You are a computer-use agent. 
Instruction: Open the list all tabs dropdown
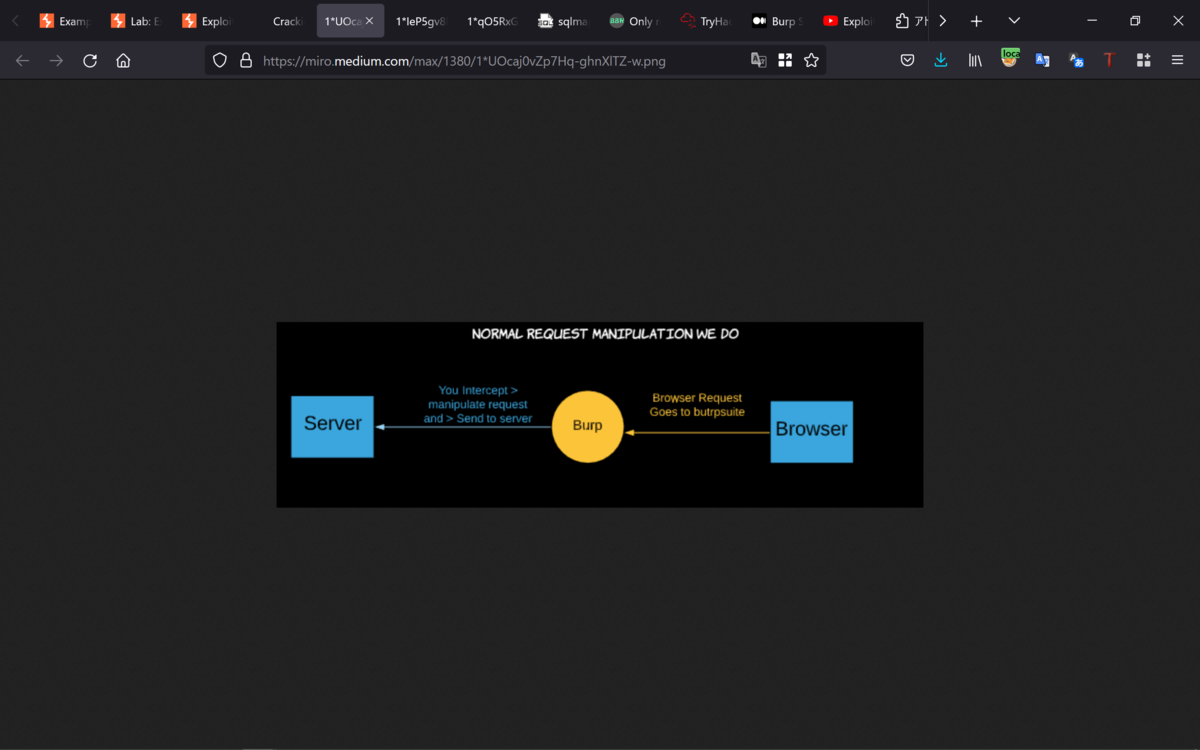[x=1014, y=21]
